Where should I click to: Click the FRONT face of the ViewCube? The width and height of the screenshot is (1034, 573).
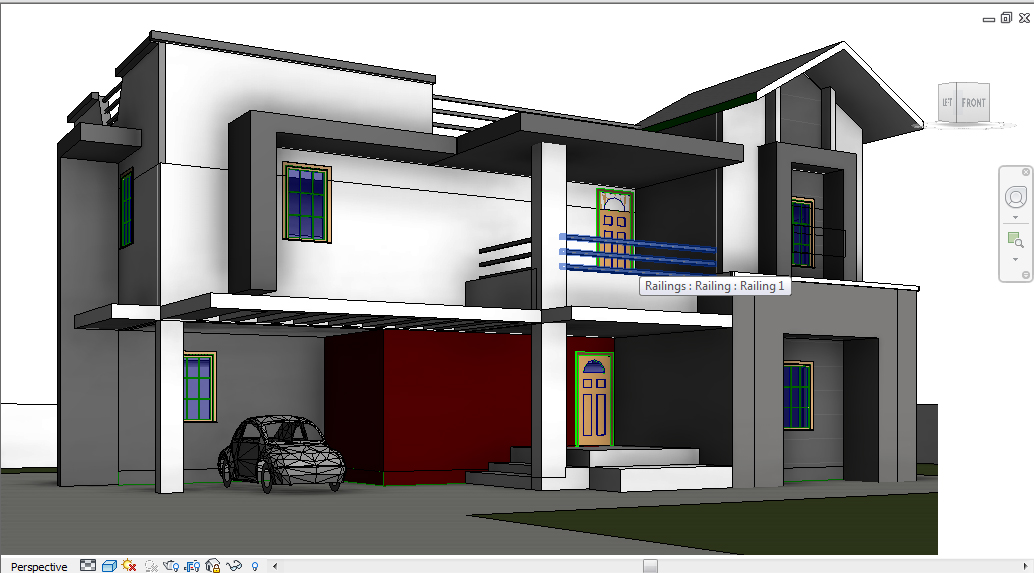(x=973, y=103)
